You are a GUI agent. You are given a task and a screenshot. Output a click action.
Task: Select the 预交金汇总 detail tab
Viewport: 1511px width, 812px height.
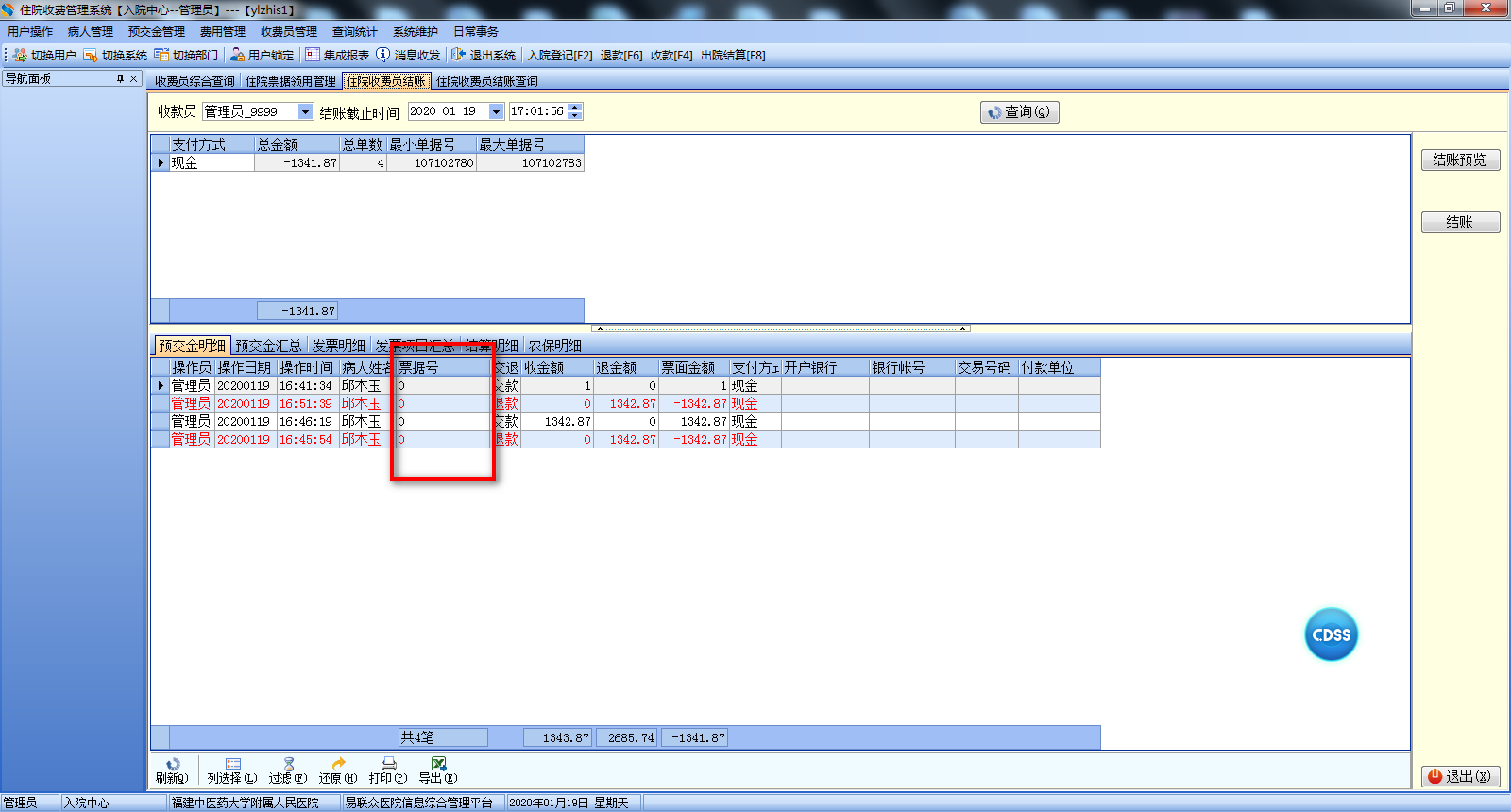(x=268, y=346)
